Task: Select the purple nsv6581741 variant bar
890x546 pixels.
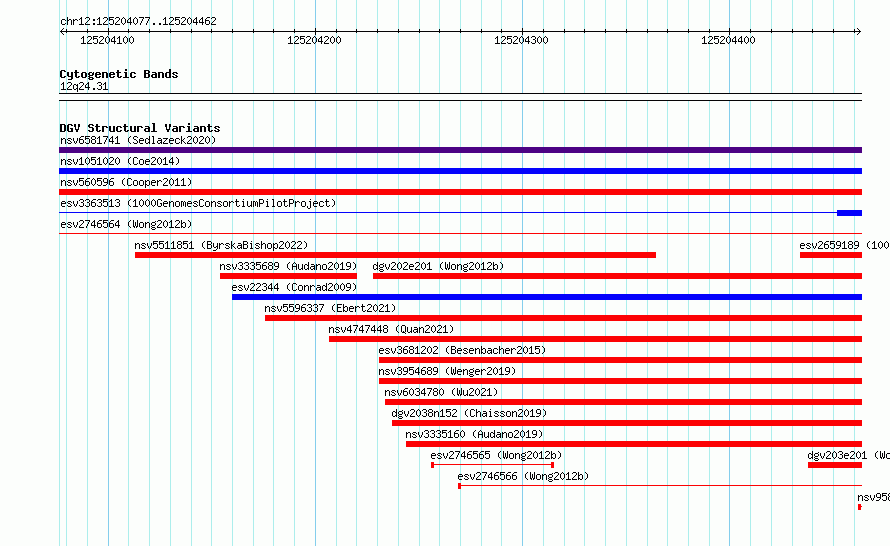Action: [460, 150]
